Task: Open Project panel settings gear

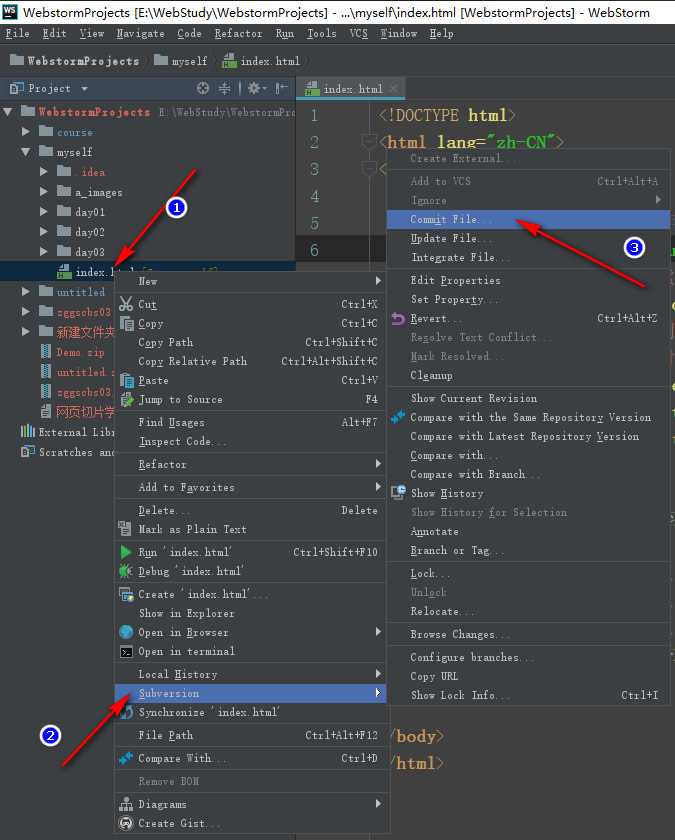Action: [256, 88]
